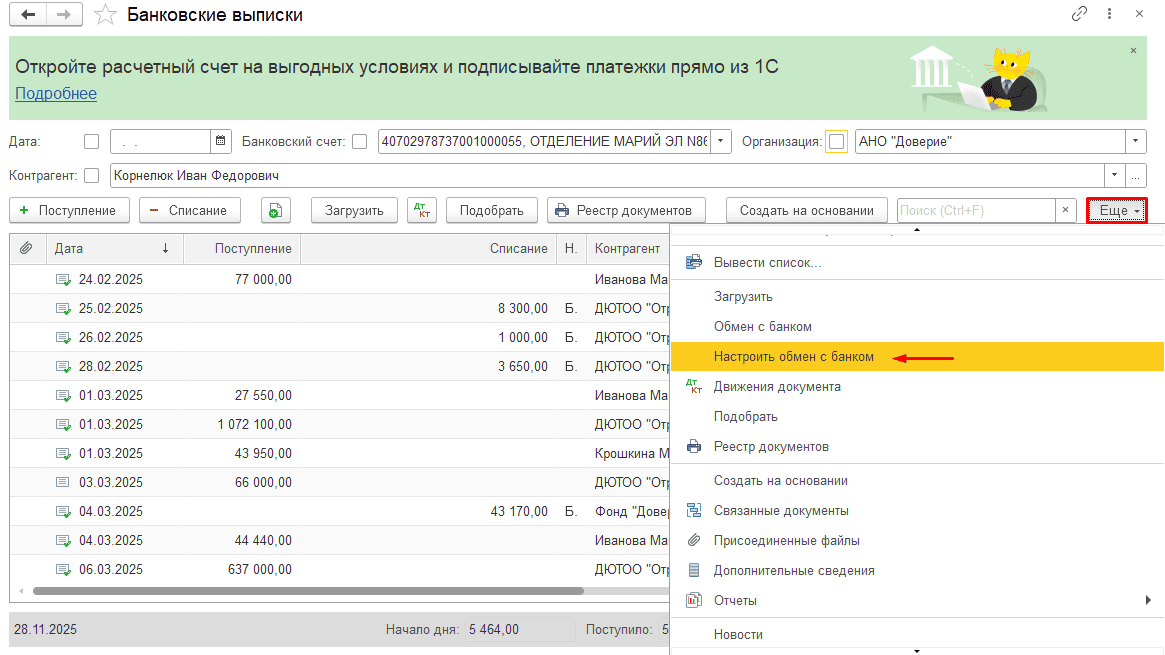
Task: Choose Связанные документы from the menu
Action: point(780,510)
